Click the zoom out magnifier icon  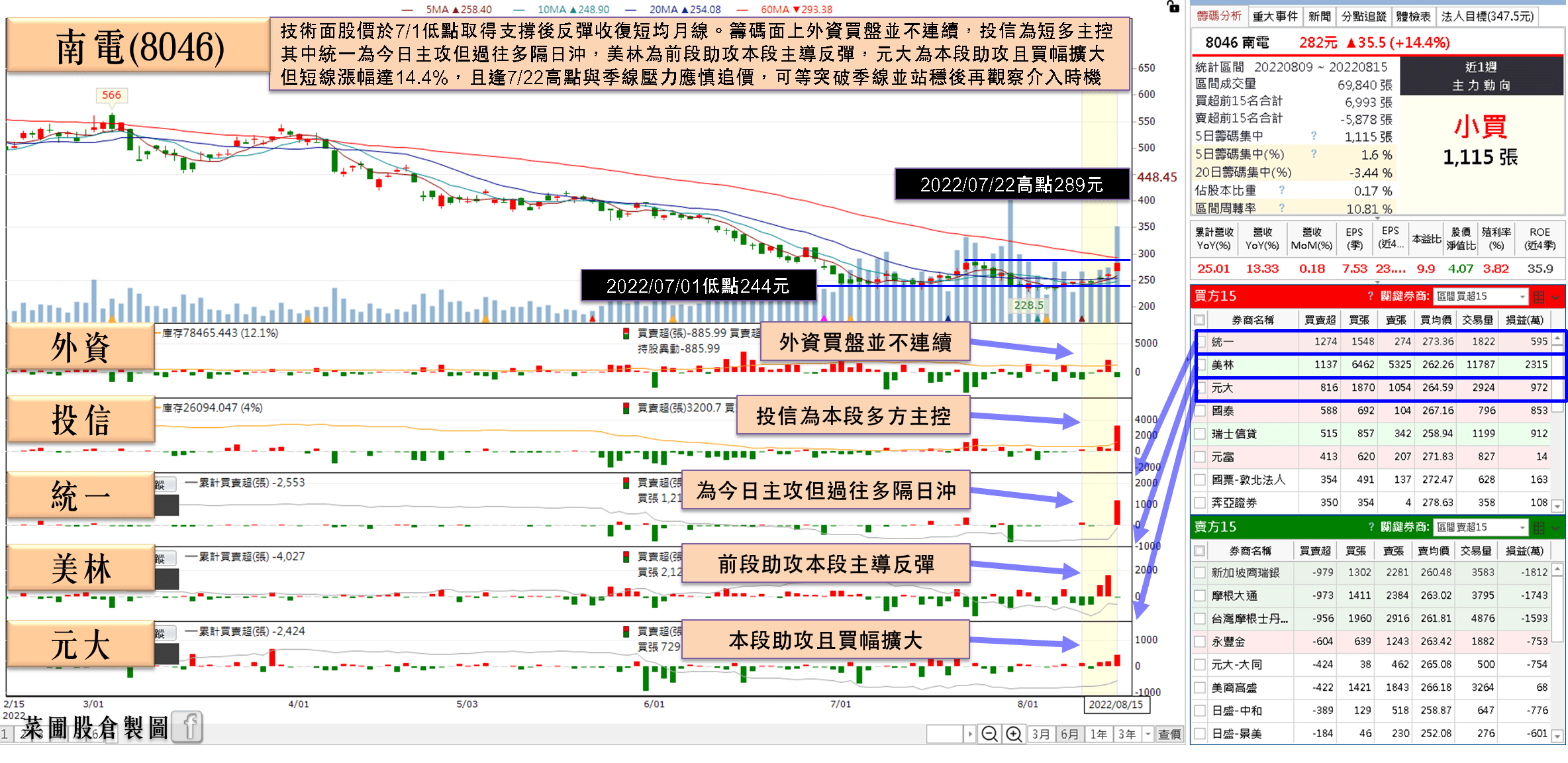coord(989,734)
